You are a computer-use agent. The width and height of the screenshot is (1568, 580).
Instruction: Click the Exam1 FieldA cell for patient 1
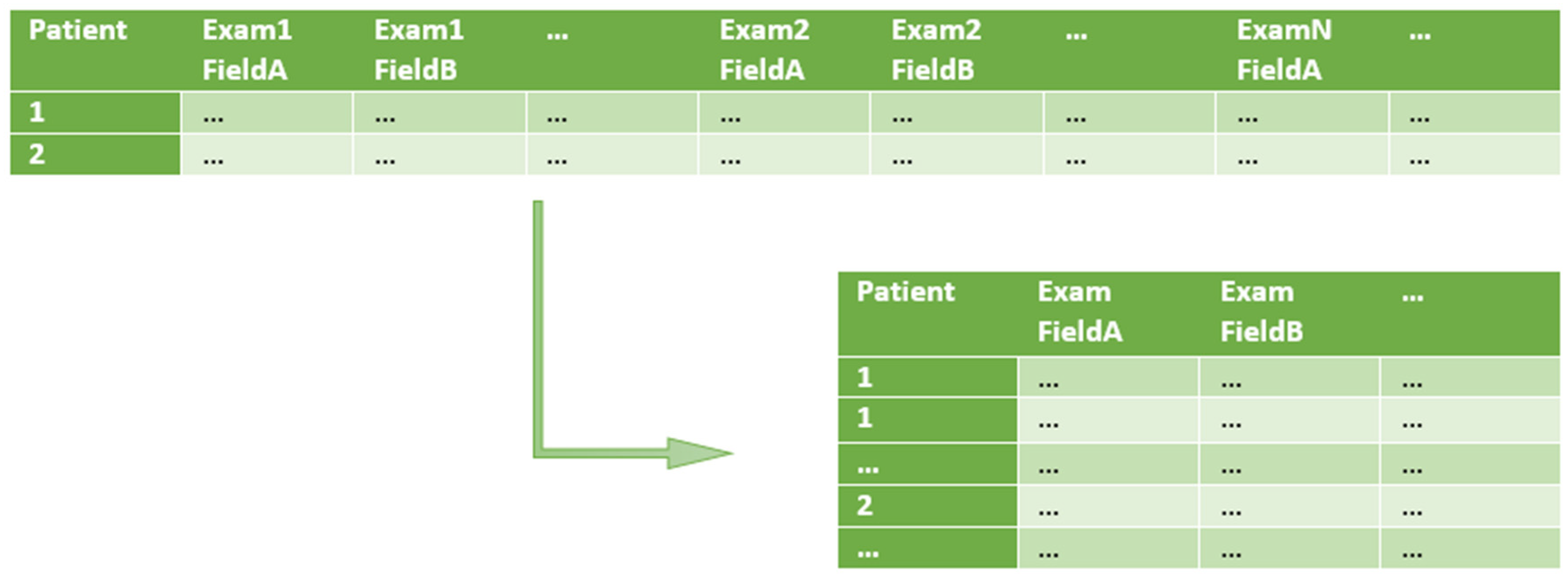point(266,112)
